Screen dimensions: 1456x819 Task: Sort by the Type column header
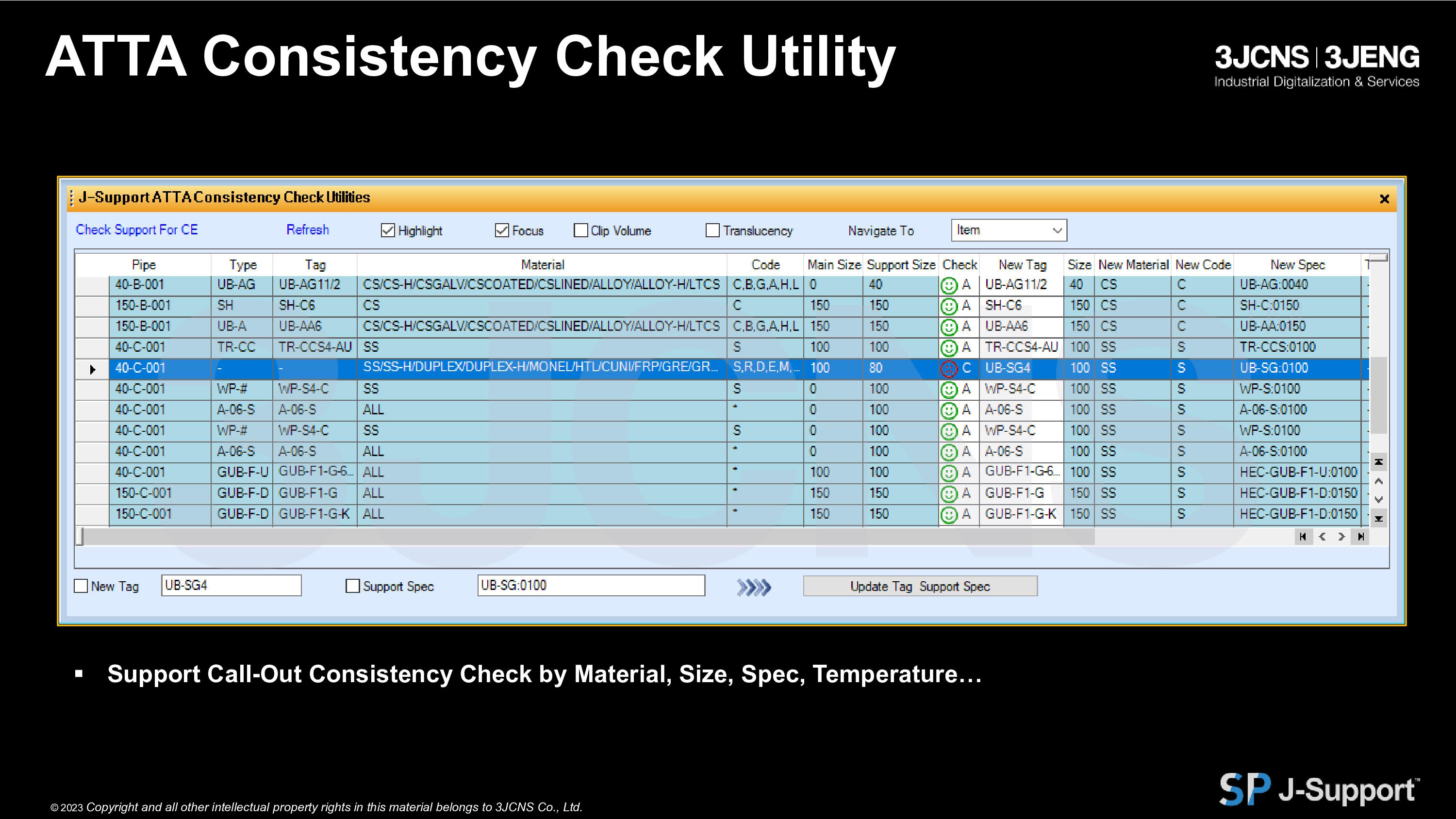click(x=243, y=264)
